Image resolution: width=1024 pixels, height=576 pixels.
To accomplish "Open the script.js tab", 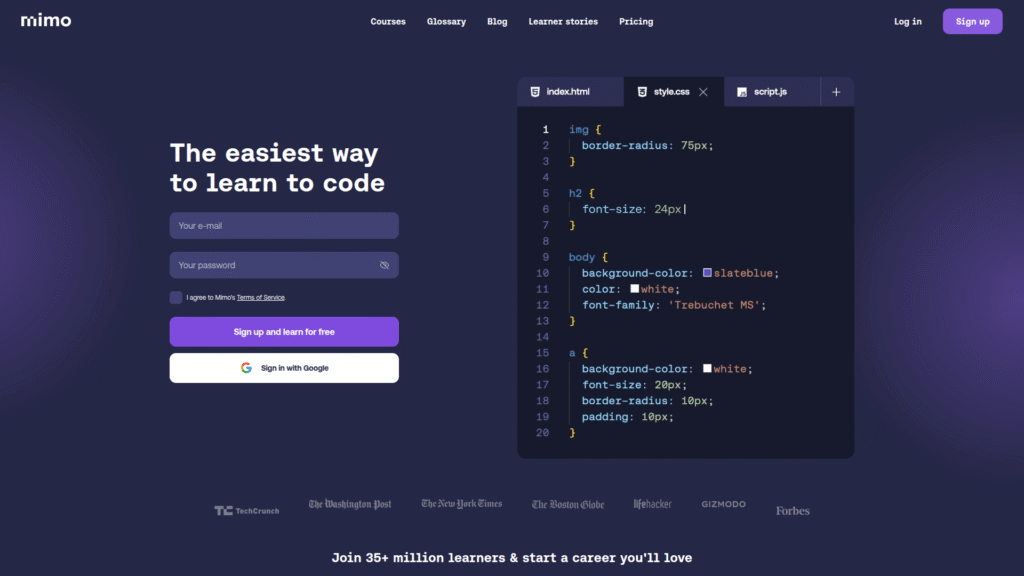I will (770, 91).
